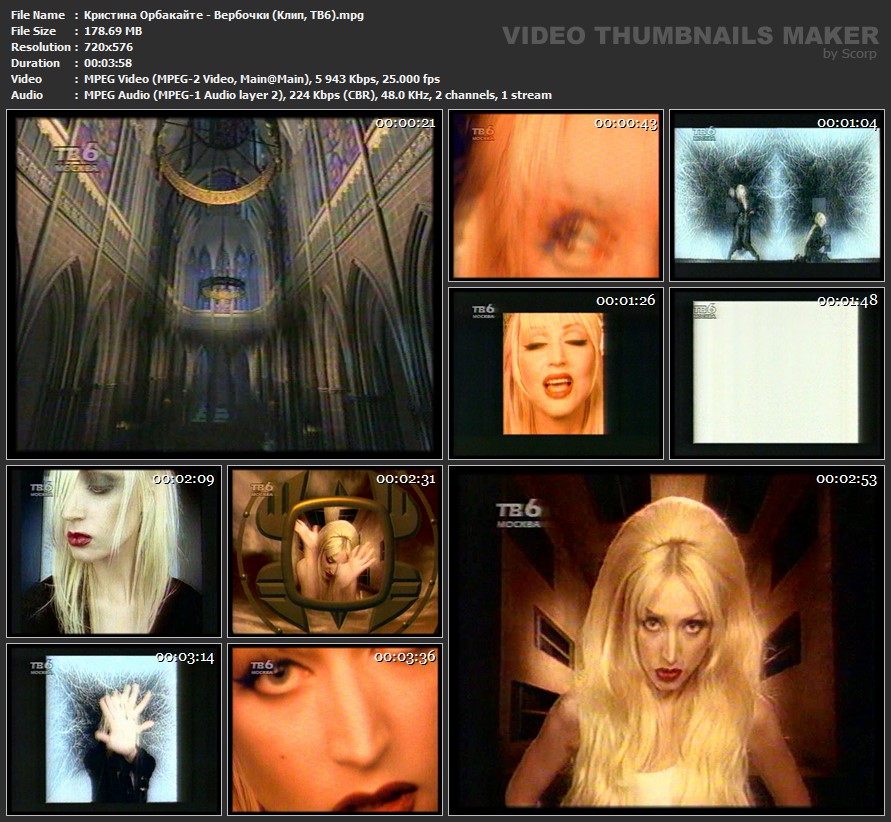Viewport: 891px width, 822px height.
Task: Click the downward-looking blonde thumbnail at 00:02:09
Action: (x=113, y=551)
